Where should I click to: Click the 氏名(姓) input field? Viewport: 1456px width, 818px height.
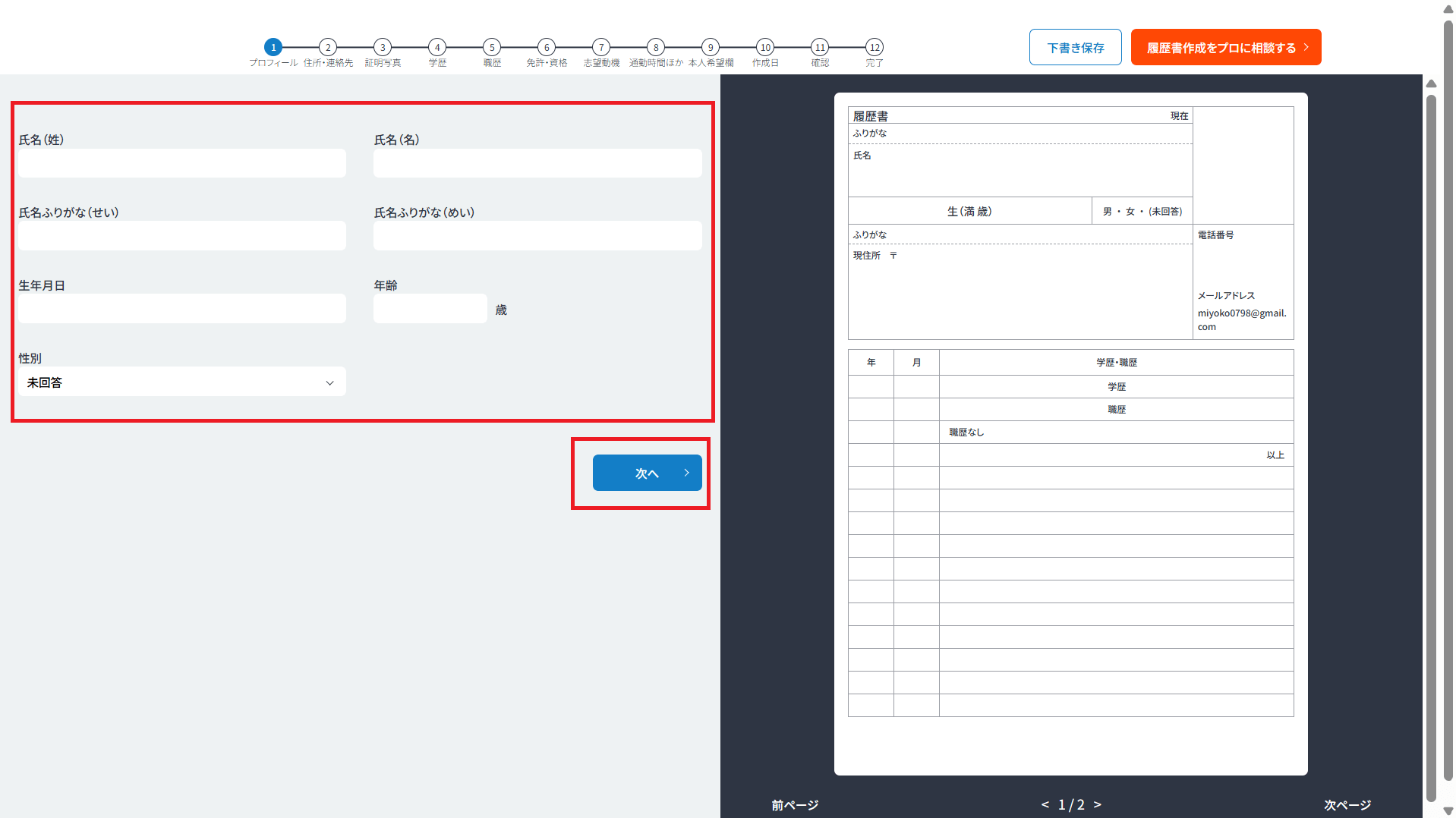(181, 163)
